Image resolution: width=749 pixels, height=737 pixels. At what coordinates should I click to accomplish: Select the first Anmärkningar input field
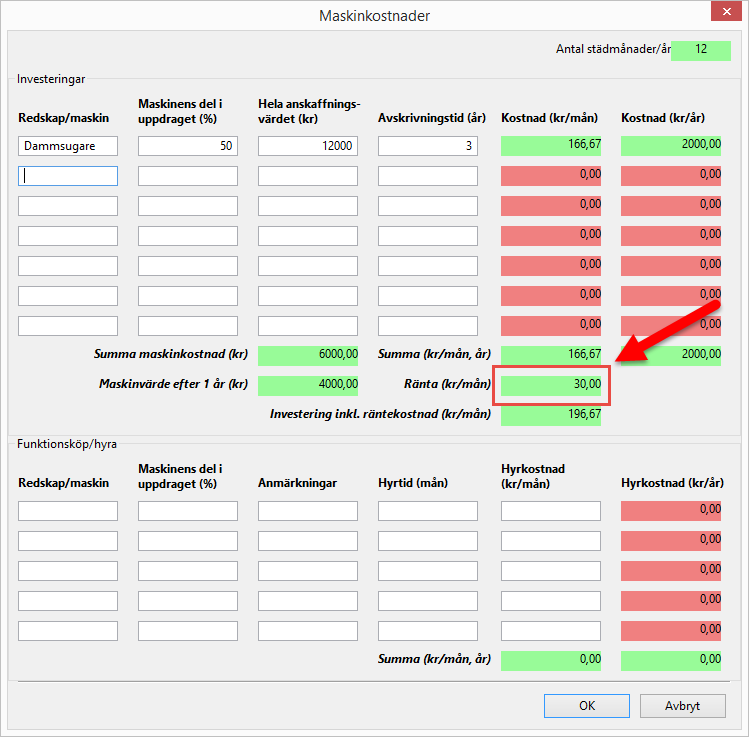[308, 511]
